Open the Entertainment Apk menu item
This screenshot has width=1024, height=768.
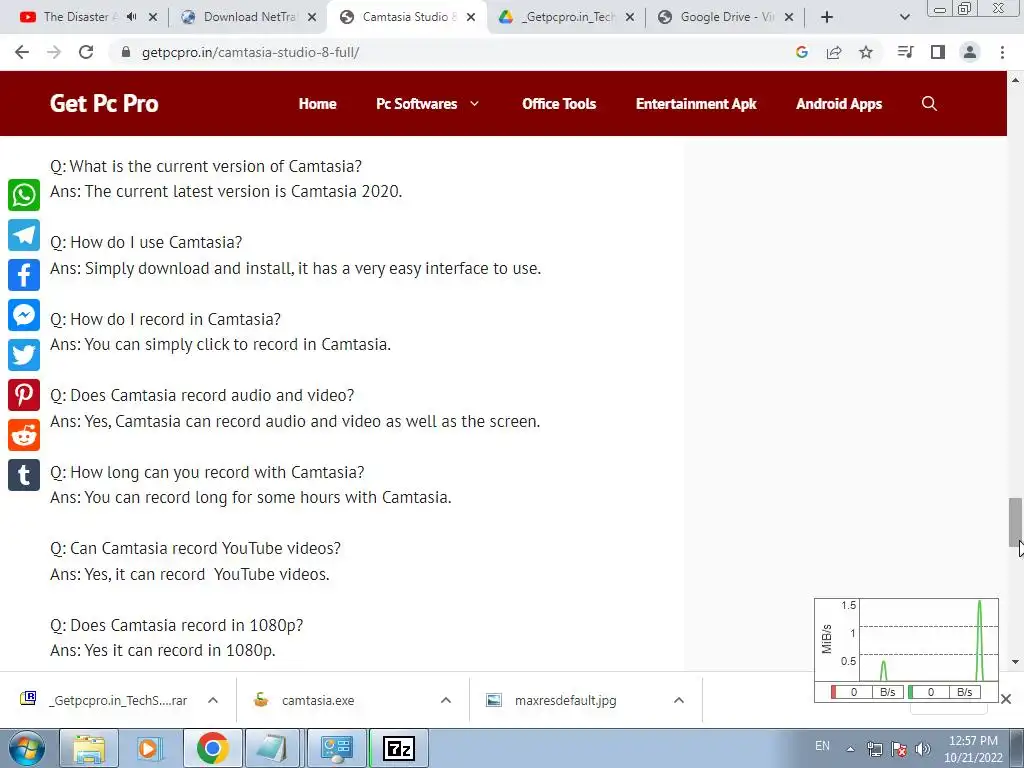tap(696, 104)
